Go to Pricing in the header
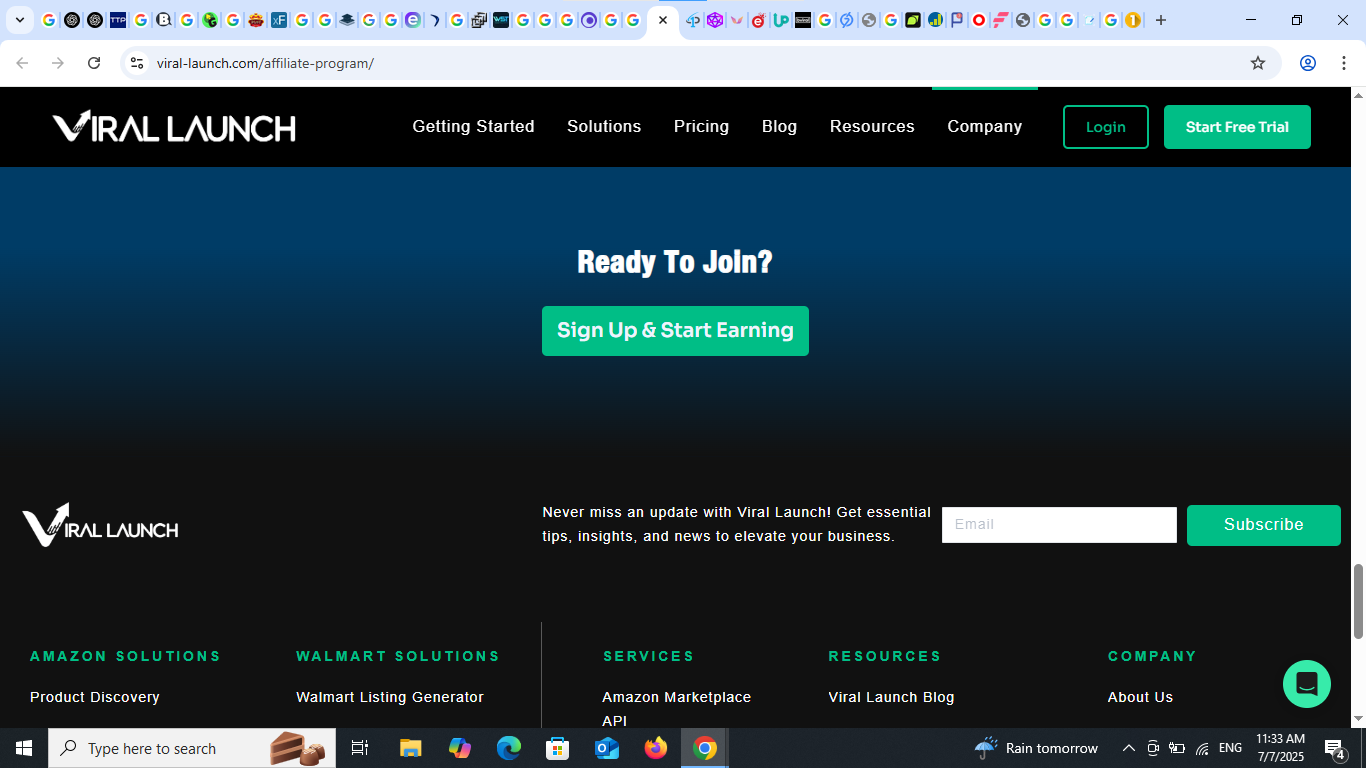Screen dimensions: 1366x768 (701, 127)
